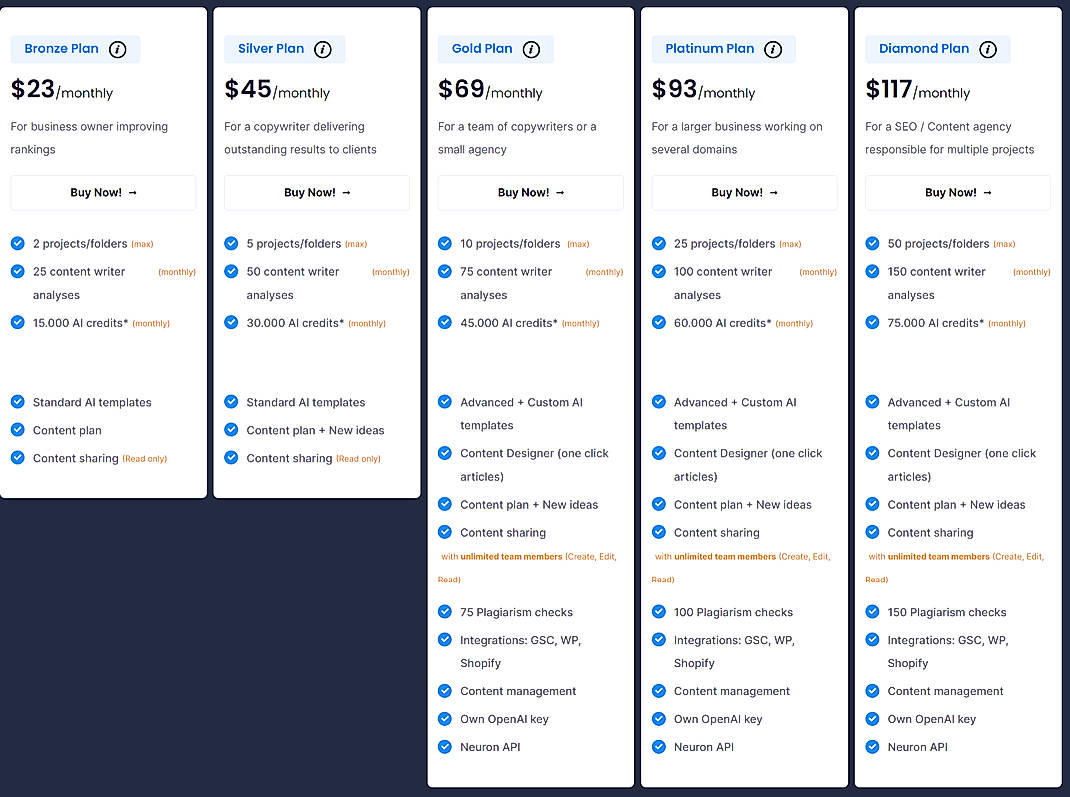Click Buy Now on the Gold Plan
The height and width of the screenshot is (797, 1070).
coord(530,192)
